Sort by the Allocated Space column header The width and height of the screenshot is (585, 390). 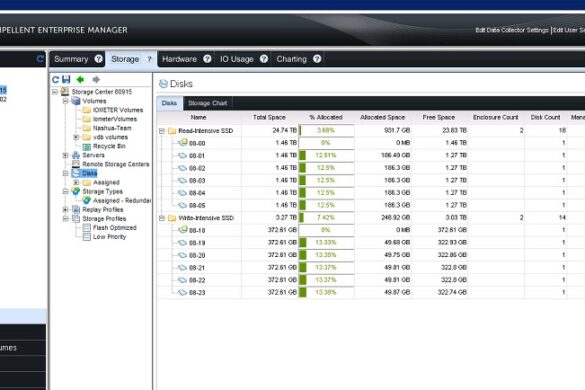click(x=382, y=117)
